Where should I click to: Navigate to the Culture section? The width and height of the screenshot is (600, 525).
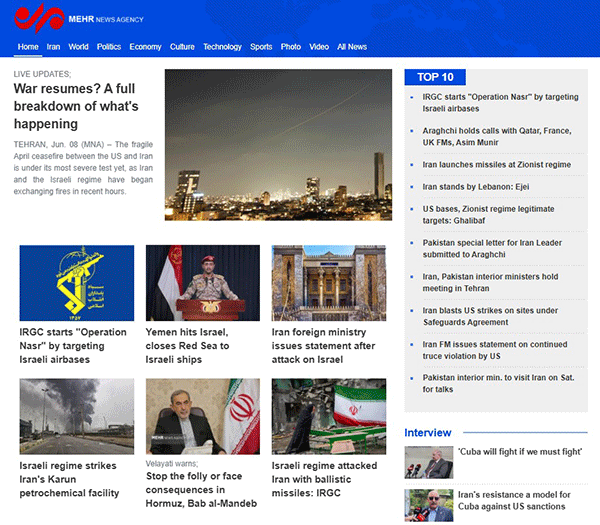(x=182, y=47)
